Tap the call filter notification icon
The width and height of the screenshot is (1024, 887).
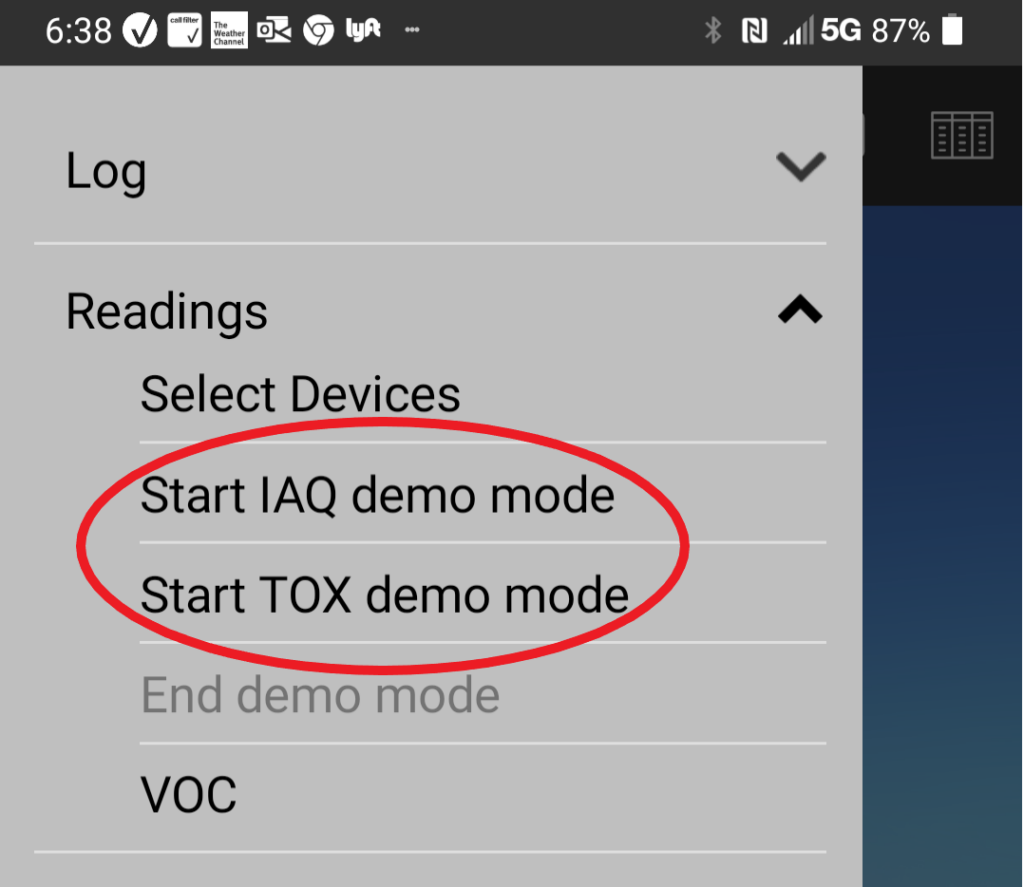point(184,30)
